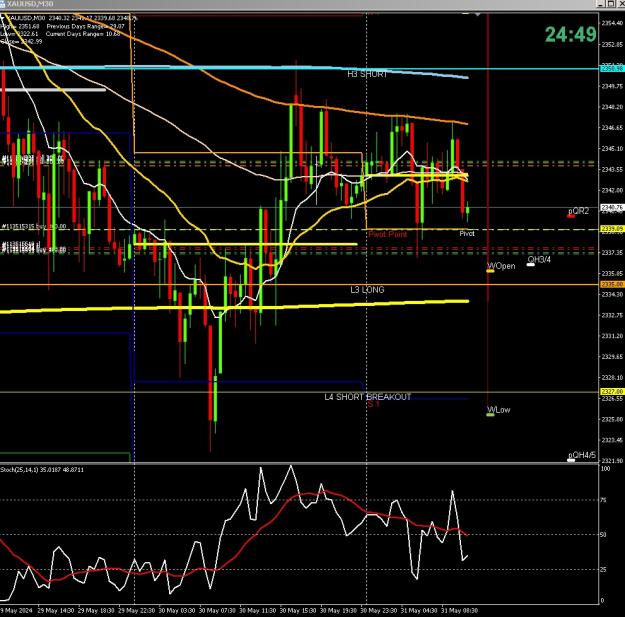Click the Current Days Range 10.68 text
This screenshot has height=617, width=625.
(83, 34)
